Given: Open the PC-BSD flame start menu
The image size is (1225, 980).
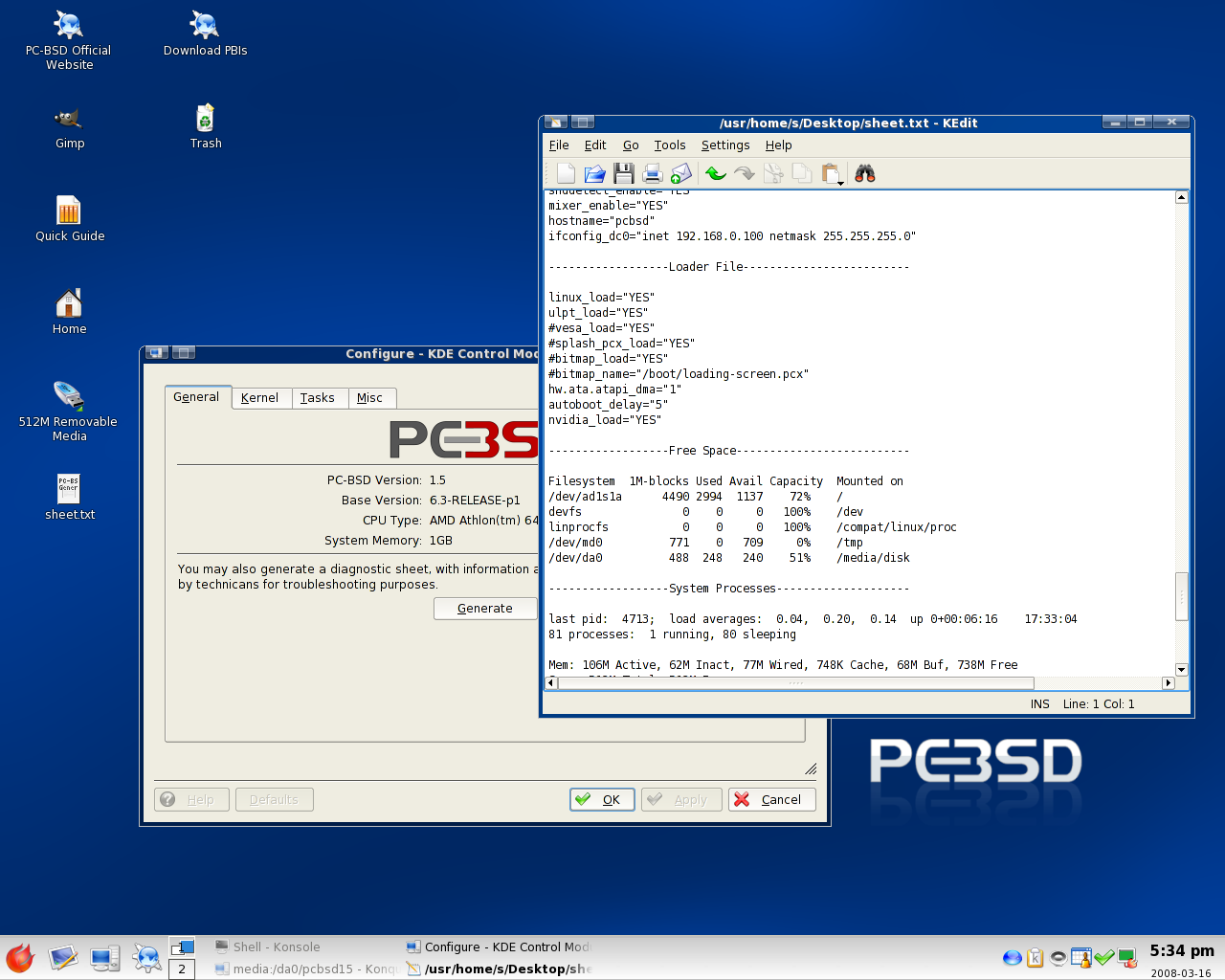Looking at the screenshot, I should (x=20, y=958).
